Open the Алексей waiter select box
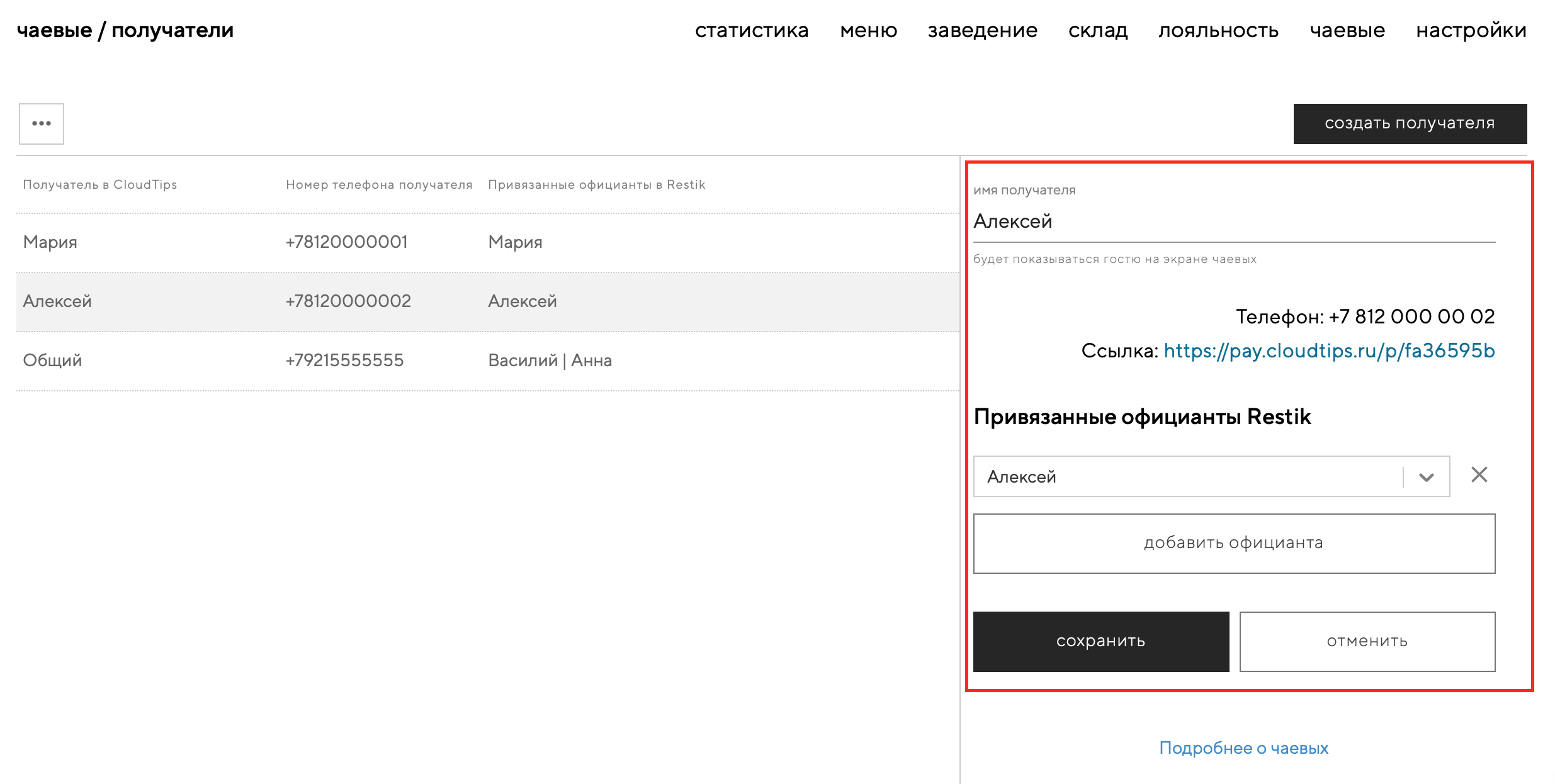1555x784 pixels. coord(1187,477)
